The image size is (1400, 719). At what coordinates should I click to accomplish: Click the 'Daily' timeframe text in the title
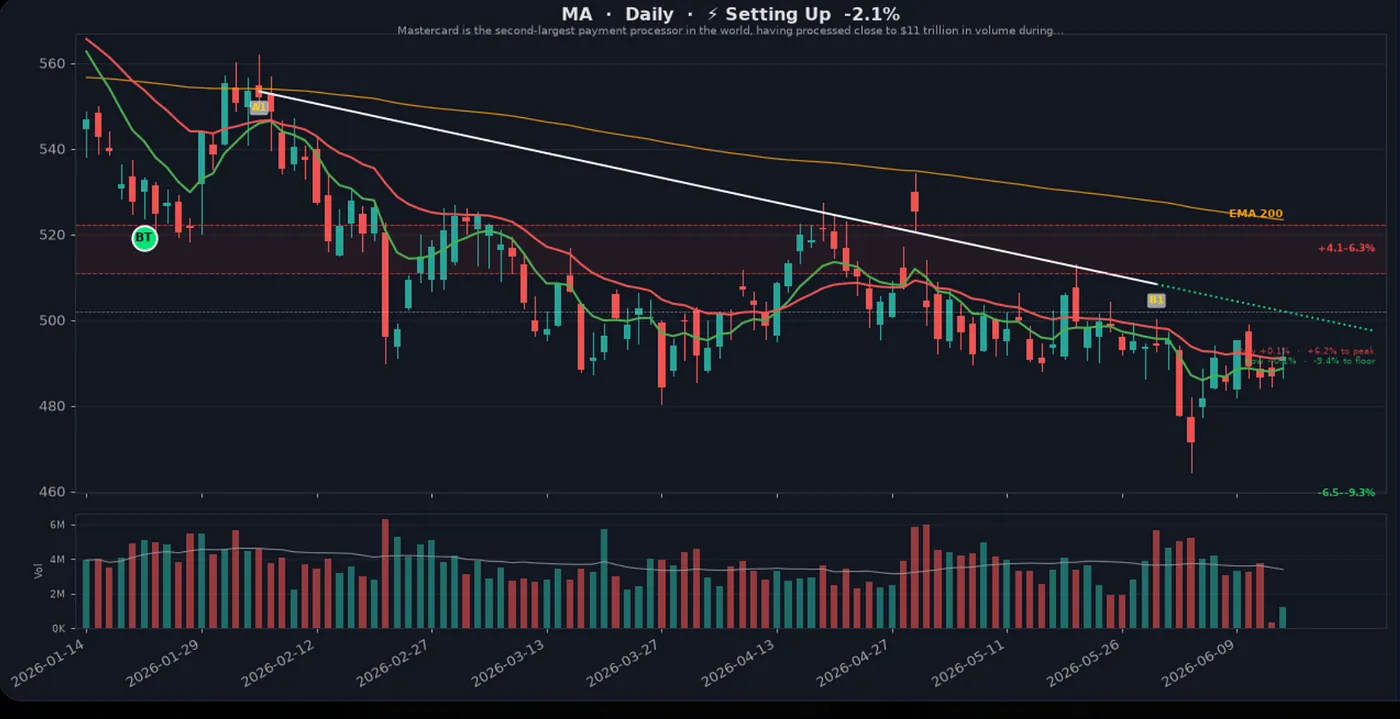click(x=649, y=14)
